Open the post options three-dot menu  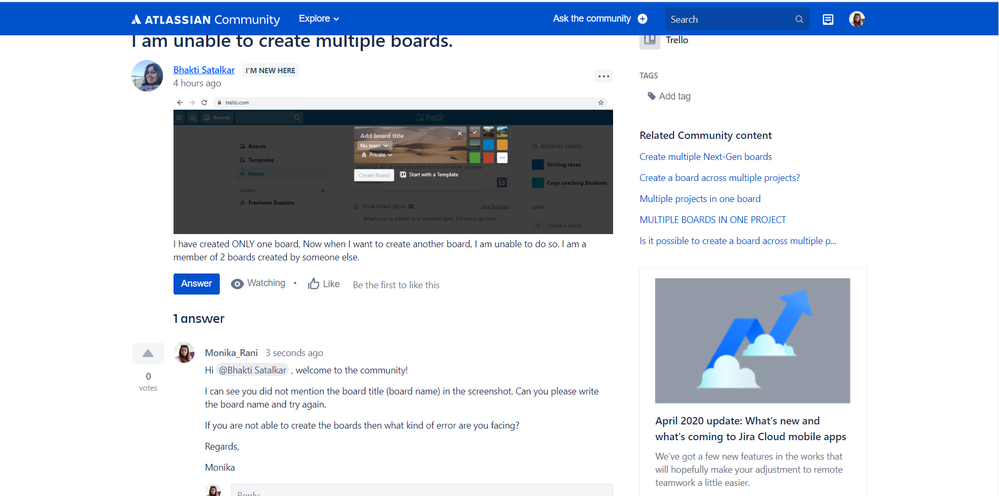[603, 76]
